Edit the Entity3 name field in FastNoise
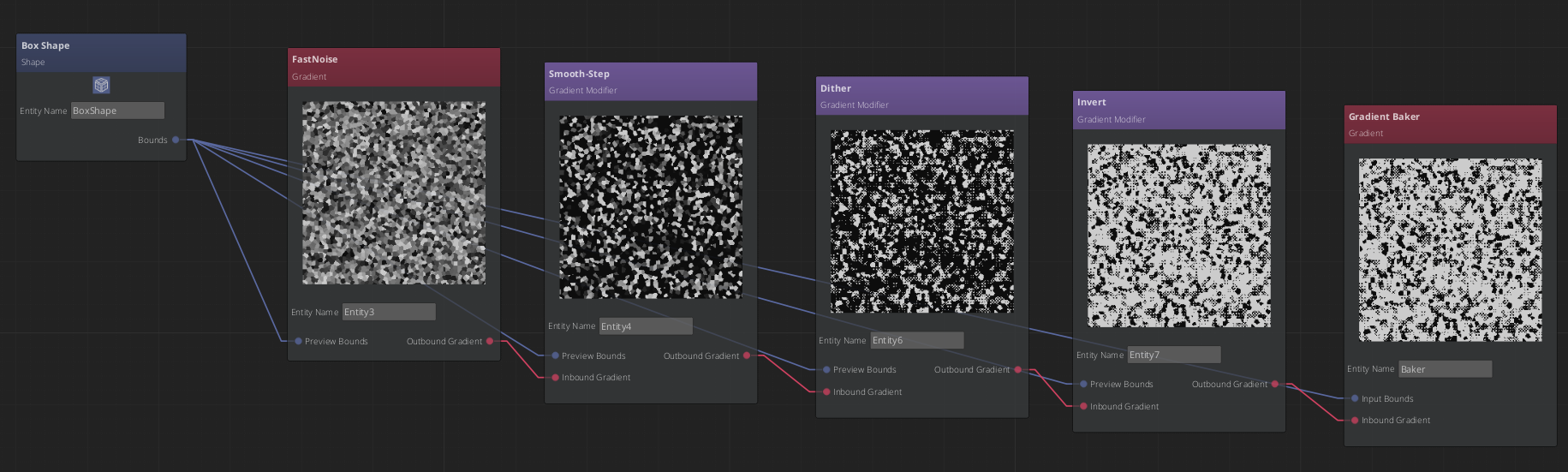1568x472 pixels. point(389,312)
